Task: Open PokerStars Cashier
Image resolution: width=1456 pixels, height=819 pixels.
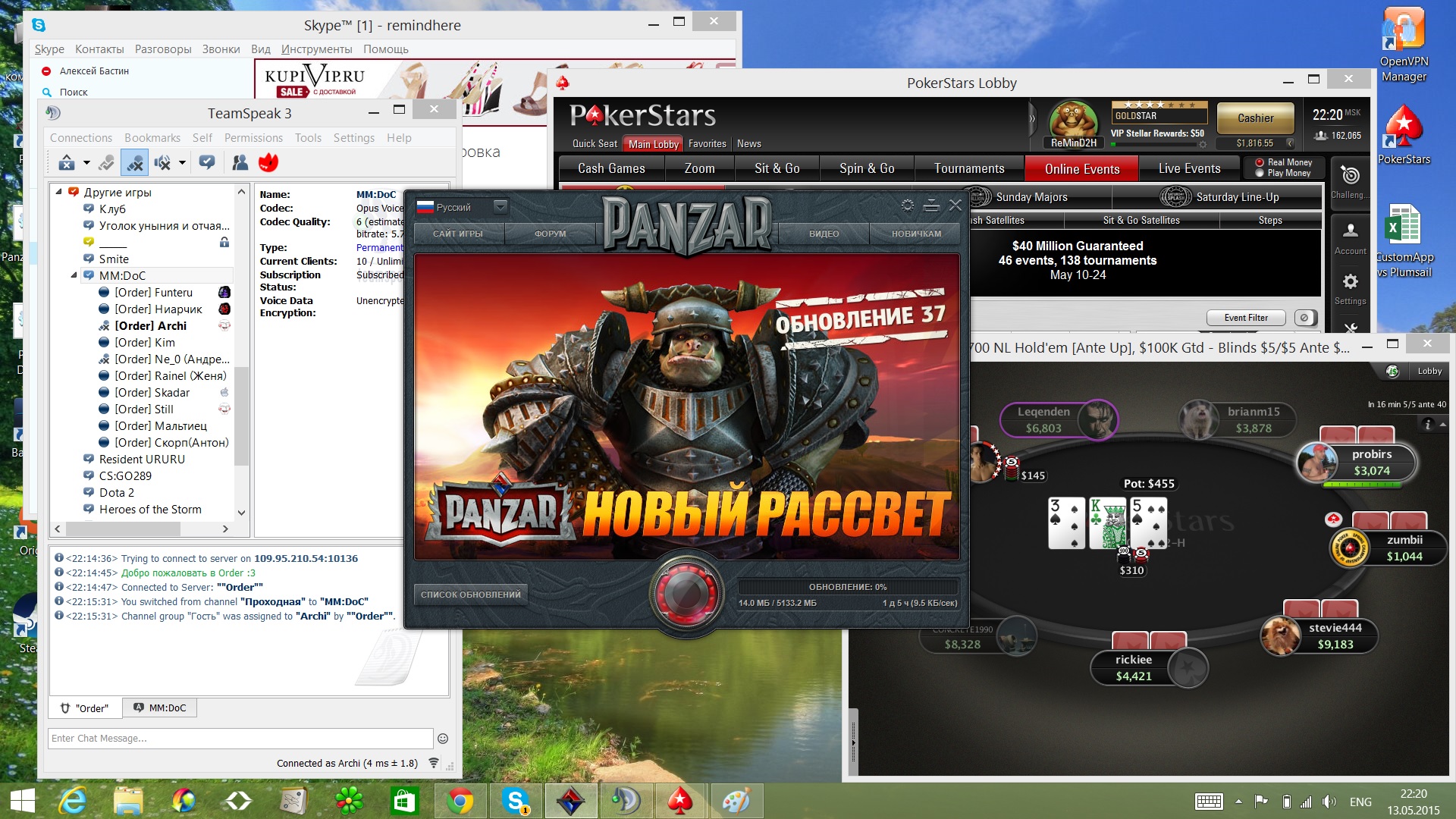Action: 1255,118
